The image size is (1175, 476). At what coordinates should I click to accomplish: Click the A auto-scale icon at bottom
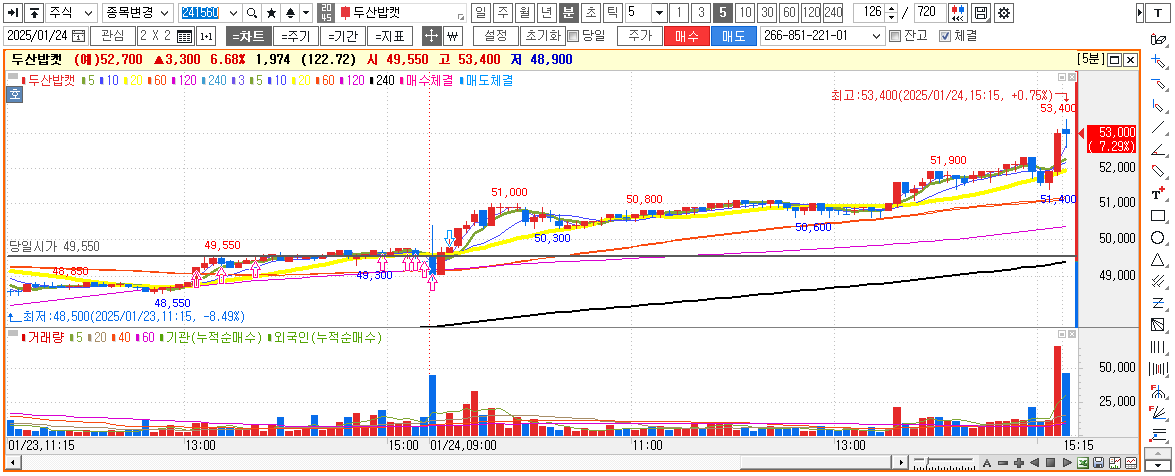coord(988,463)
